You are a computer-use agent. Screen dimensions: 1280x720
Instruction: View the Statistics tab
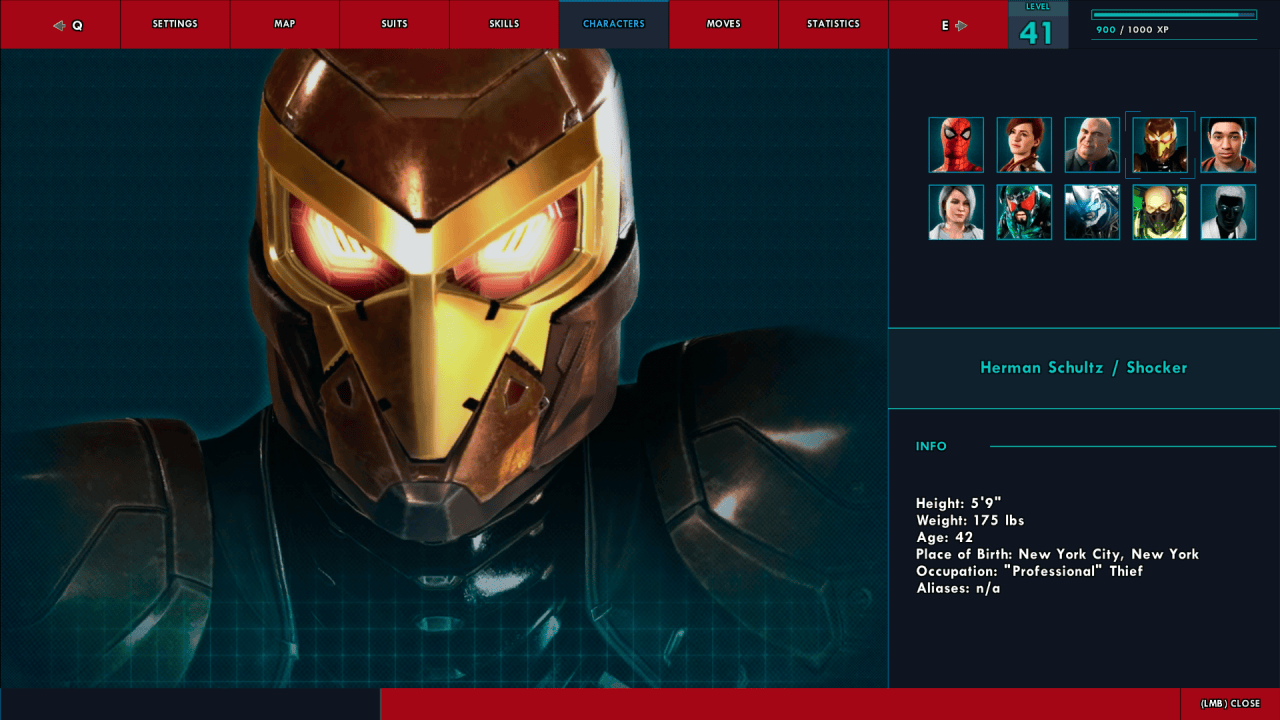[x=833, y=24]
